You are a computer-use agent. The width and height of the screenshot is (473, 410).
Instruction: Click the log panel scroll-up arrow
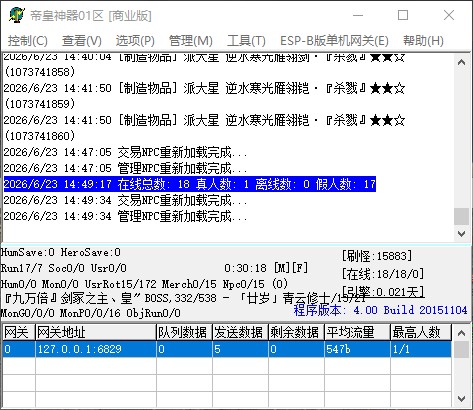[x=462, y=62]
